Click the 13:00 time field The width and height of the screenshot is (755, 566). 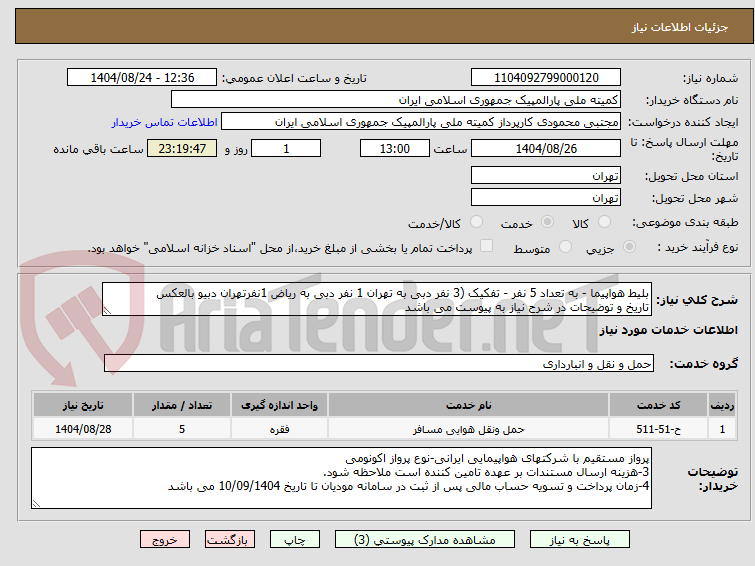(x=394, y=148)
